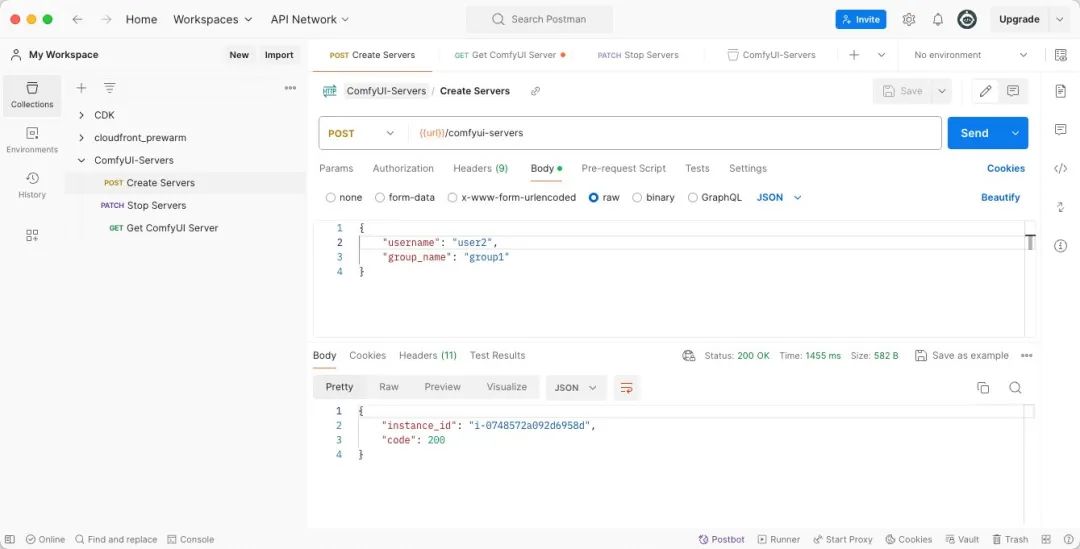Open the user avatar menu

tap(967, 19)
